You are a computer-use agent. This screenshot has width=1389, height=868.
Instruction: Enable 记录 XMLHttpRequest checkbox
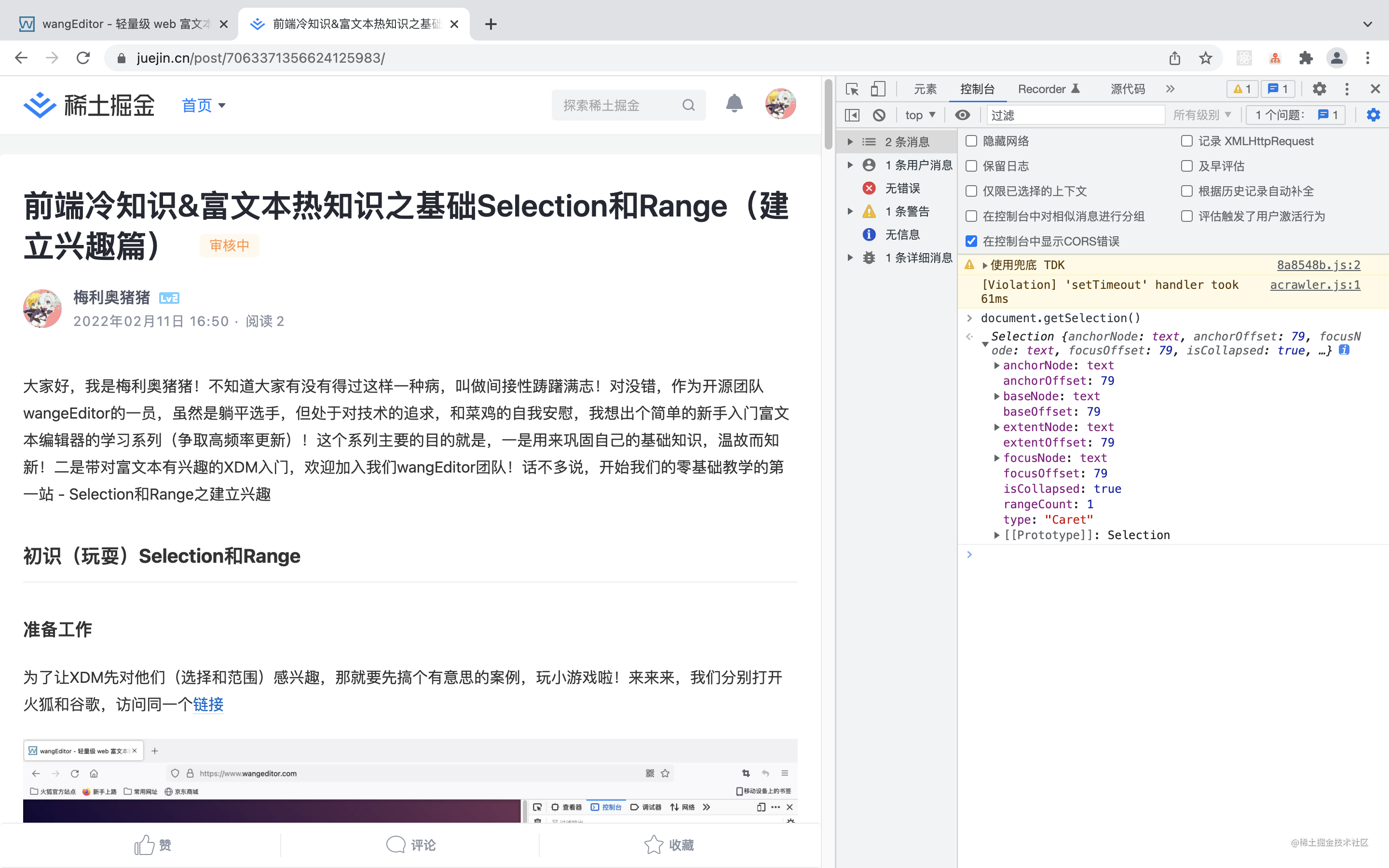pos(1186,141)
